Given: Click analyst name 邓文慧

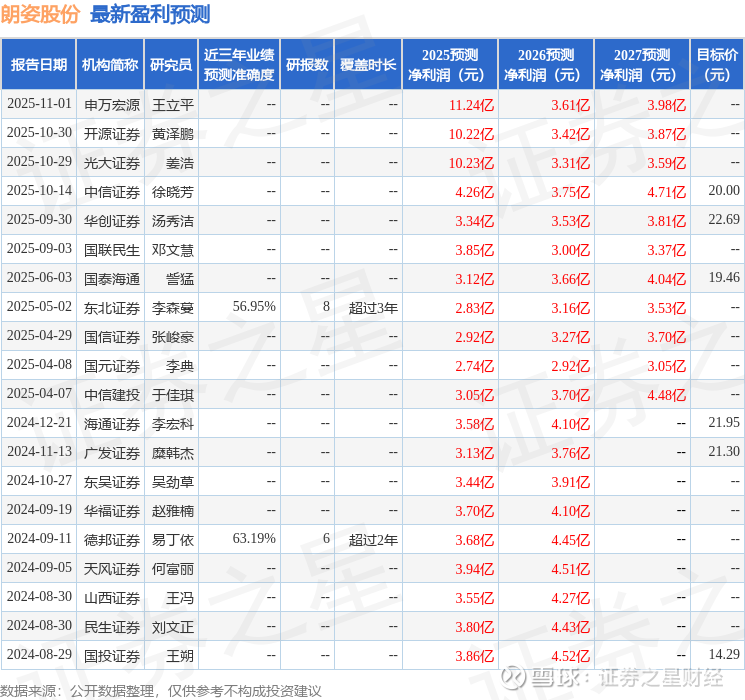Looking at the screenshot, I should [x=173, y=250].
